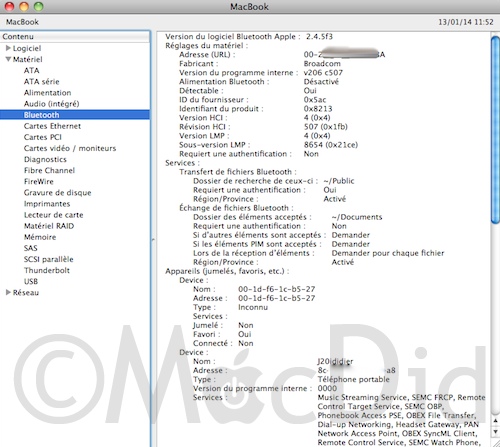Click the Matériel category label
This screenshot has width=500, height=447.
[x=28, y=59]
